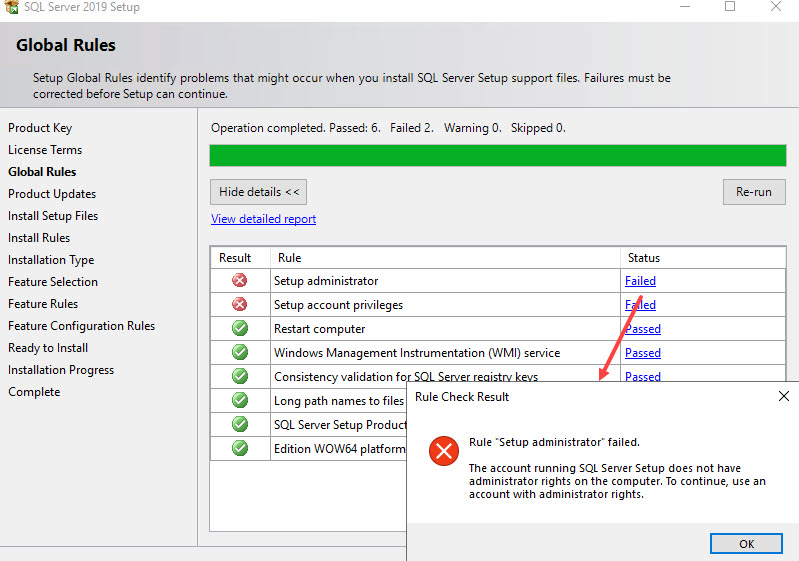
Task: Open Passed status link for WMI service
Action: click(643, 353)
